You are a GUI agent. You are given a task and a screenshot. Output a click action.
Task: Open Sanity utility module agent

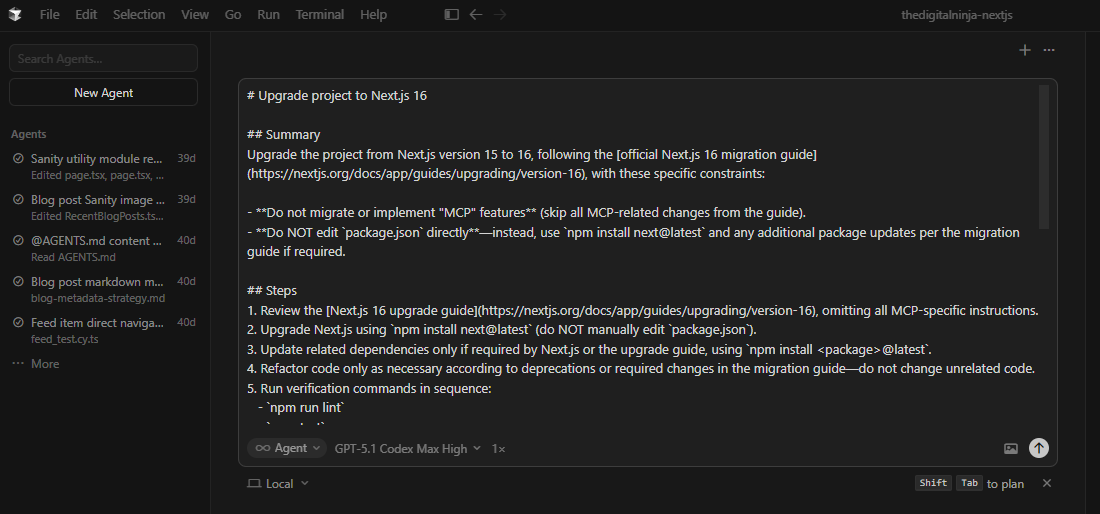103,167
